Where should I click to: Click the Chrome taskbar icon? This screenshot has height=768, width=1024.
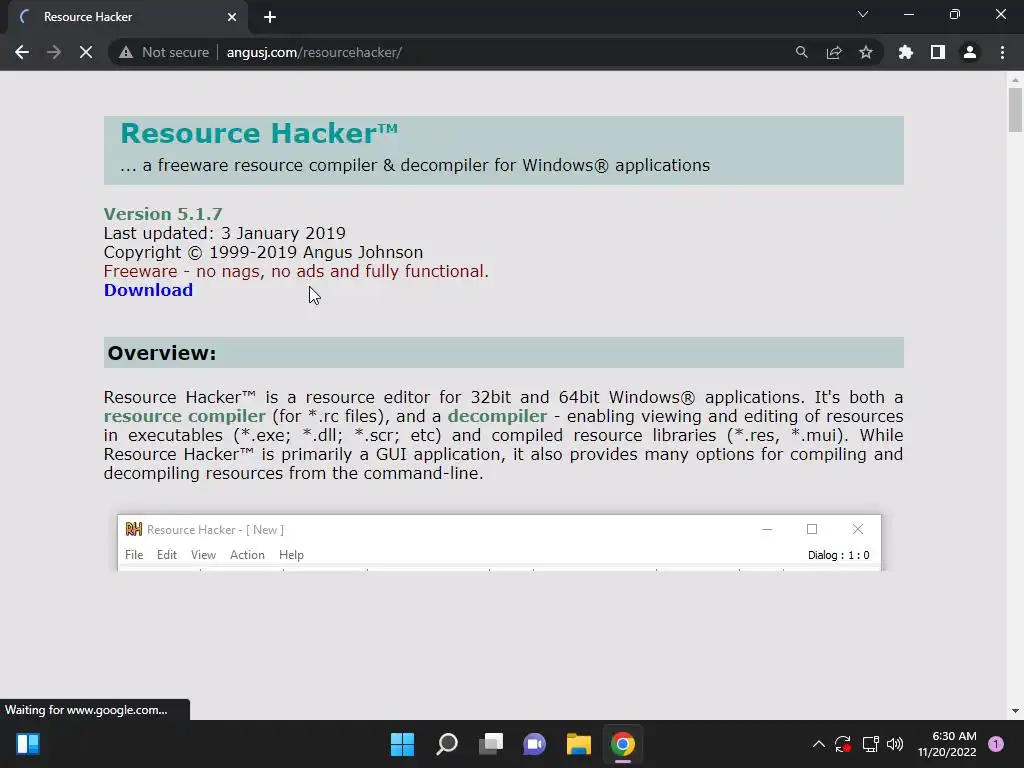click(x=622, y=744)
